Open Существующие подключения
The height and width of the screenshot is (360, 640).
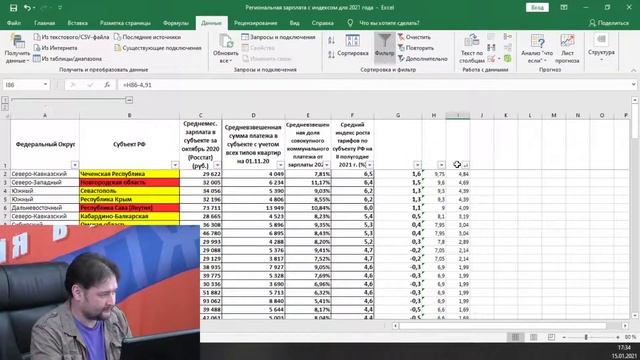[x=158, y=48]
